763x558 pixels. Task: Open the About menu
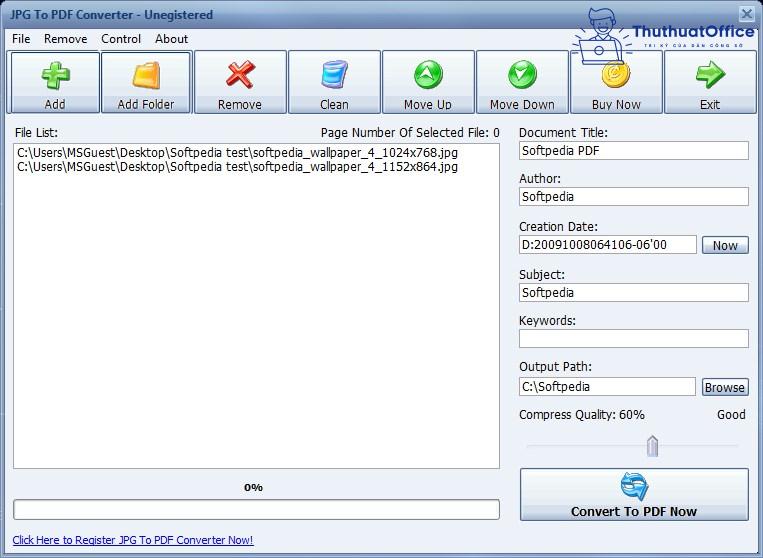pyautogui.click(x=171, y=39)
